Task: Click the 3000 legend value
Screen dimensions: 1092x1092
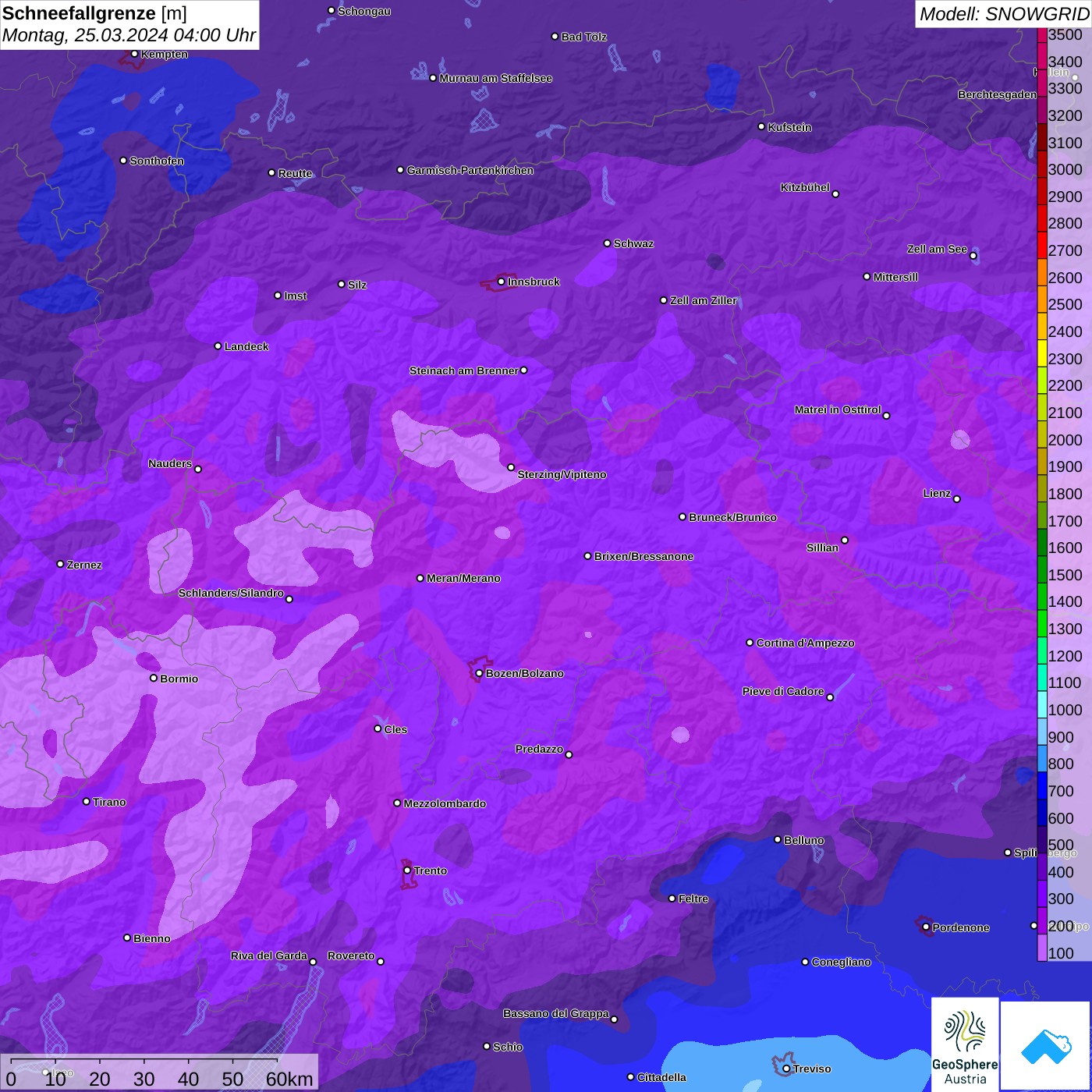Action: 1065,170
